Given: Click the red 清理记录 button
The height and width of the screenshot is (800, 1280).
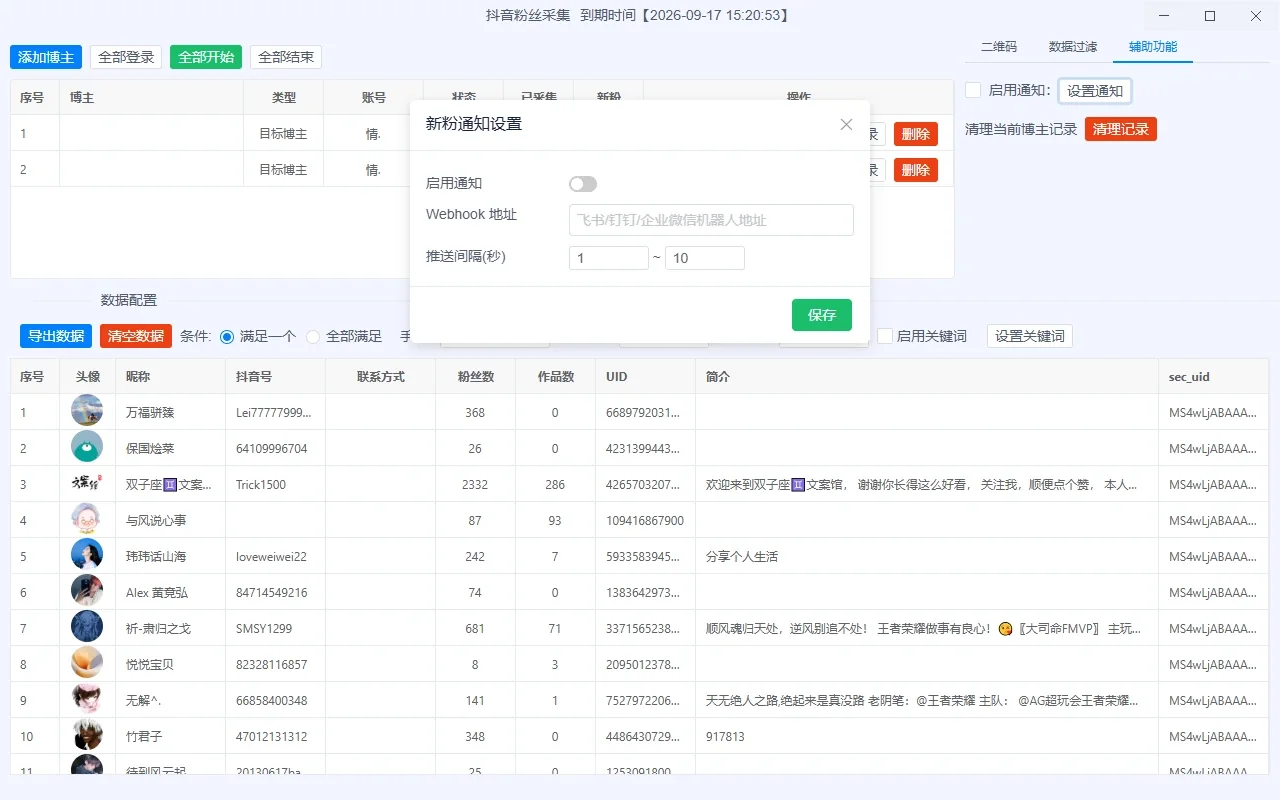Looking at the screenshot, I should click(x=1121, y=129).
